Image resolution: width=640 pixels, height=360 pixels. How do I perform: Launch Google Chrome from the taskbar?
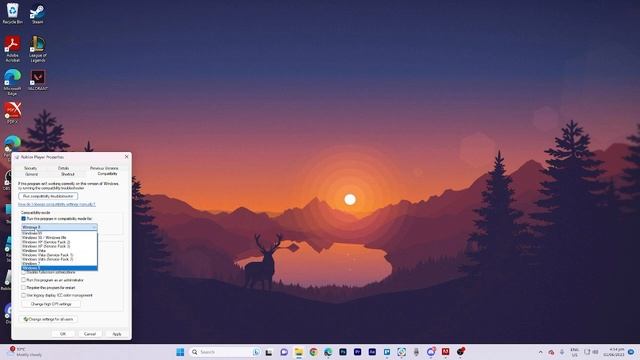[x=313, y=352]
